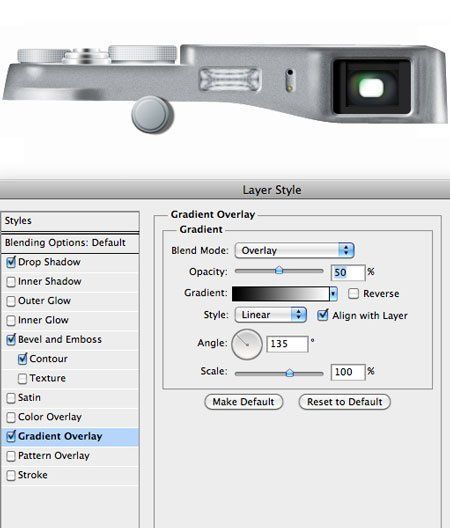Open the gradient picker arrow
450x528 pixels.
[x=333, y=294]
